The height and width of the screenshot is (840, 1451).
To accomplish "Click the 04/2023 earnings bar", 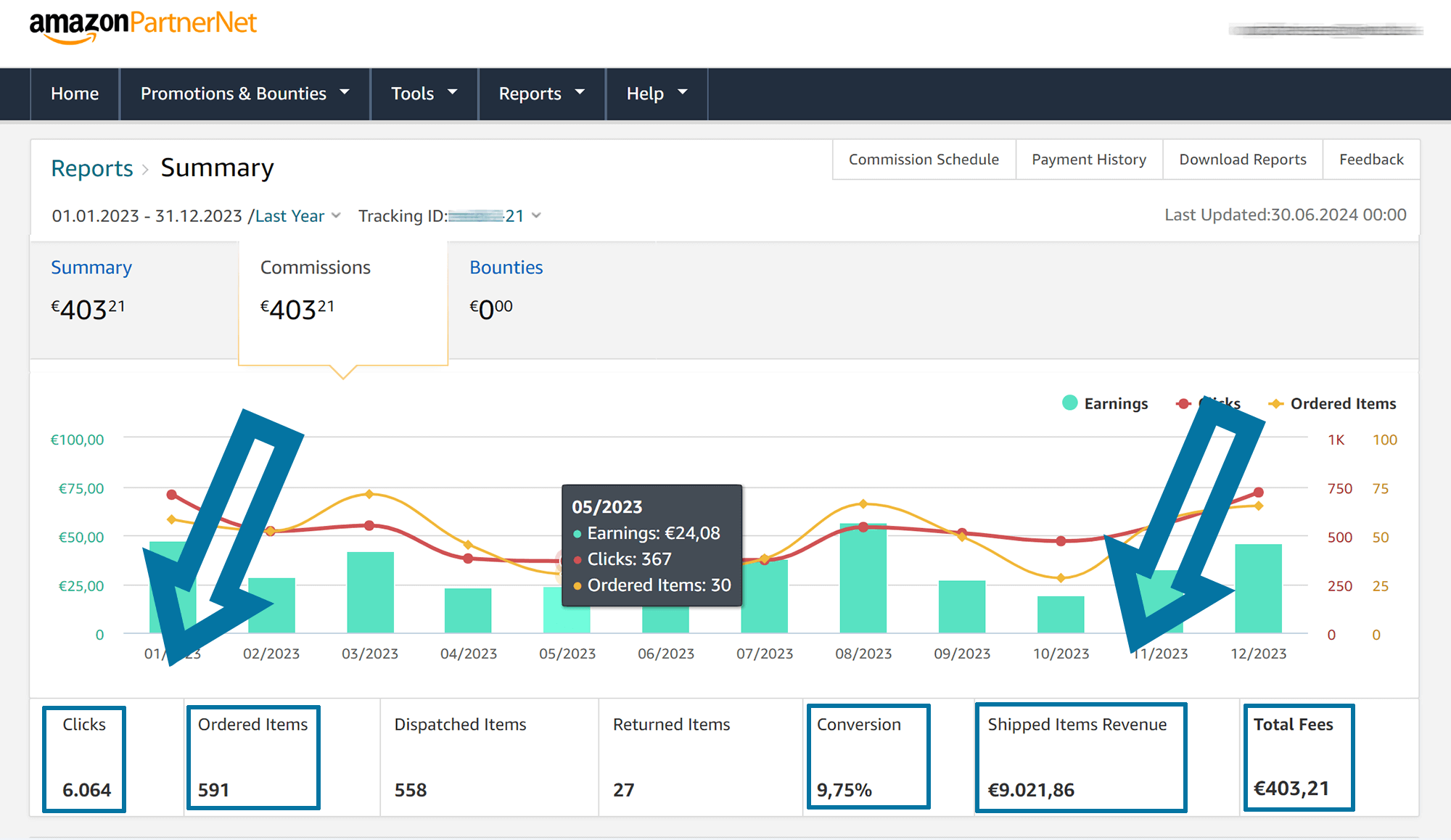I will coord(468,610).
